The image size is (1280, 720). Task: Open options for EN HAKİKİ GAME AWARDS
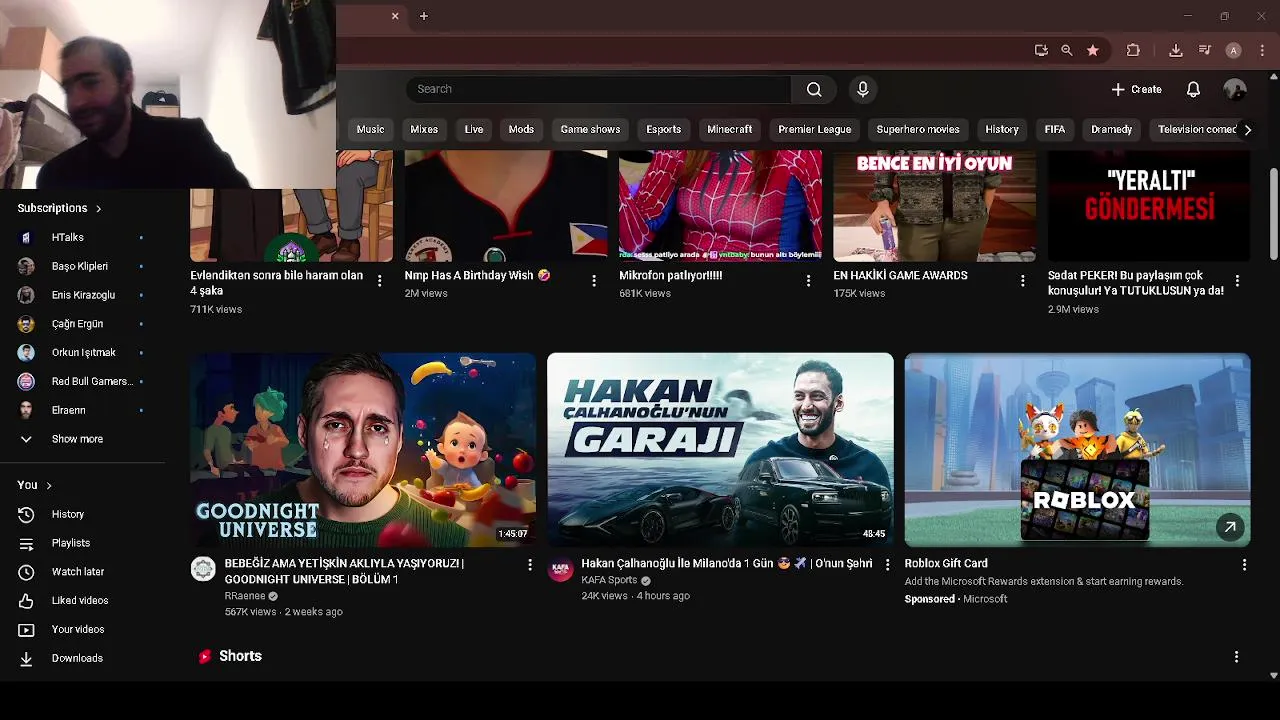coord(1022,281)
